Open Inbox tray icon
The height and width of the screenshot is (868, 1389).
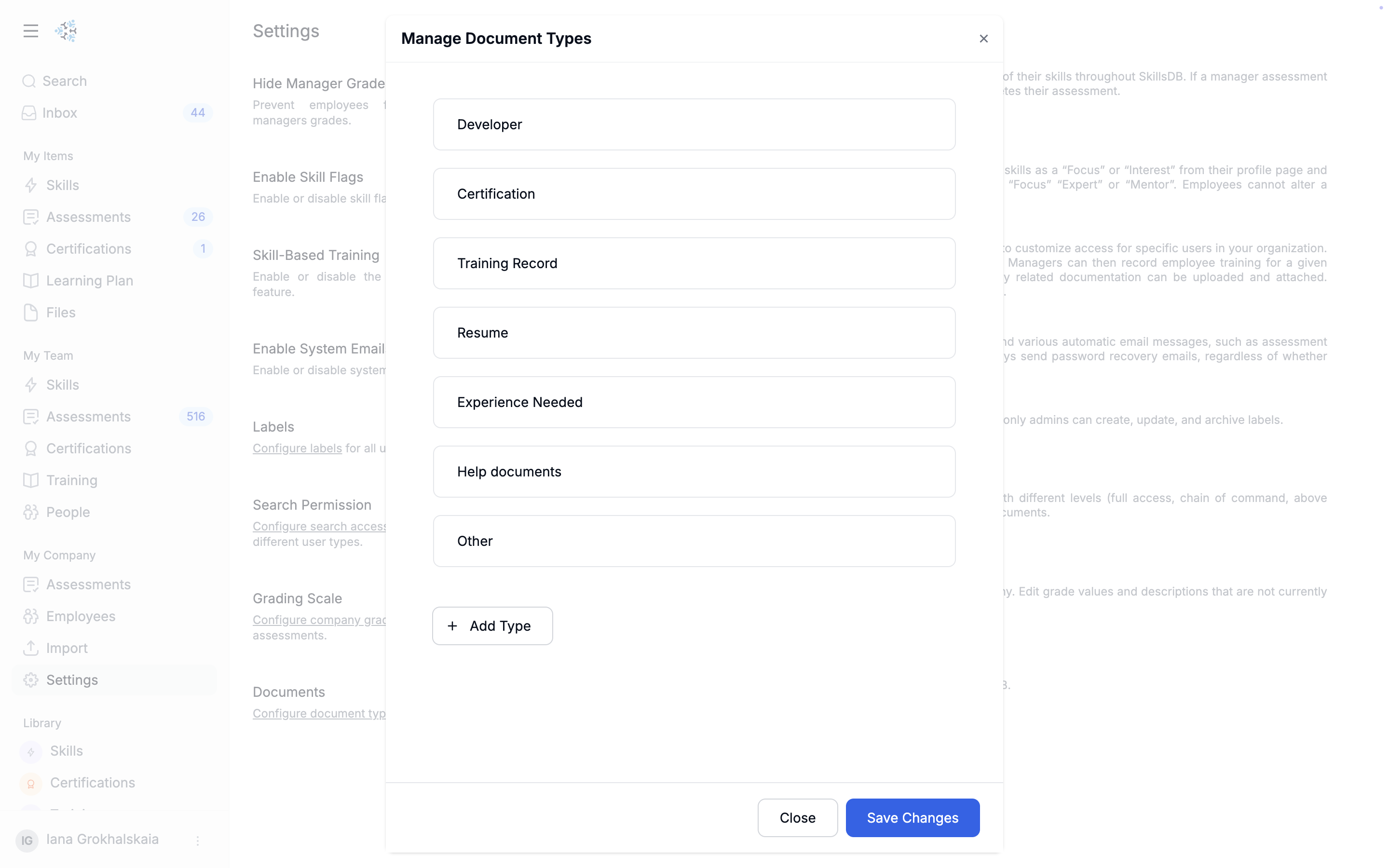coord(29,112)
